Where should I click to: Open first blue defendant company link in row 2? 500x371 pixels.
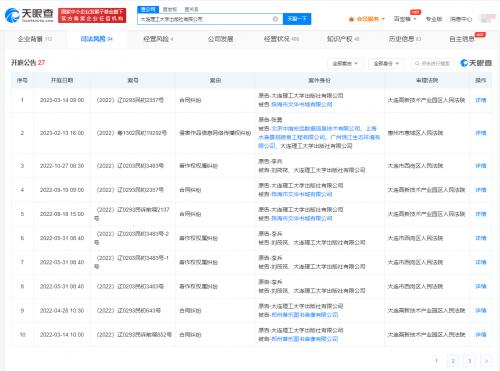point(316,128)
